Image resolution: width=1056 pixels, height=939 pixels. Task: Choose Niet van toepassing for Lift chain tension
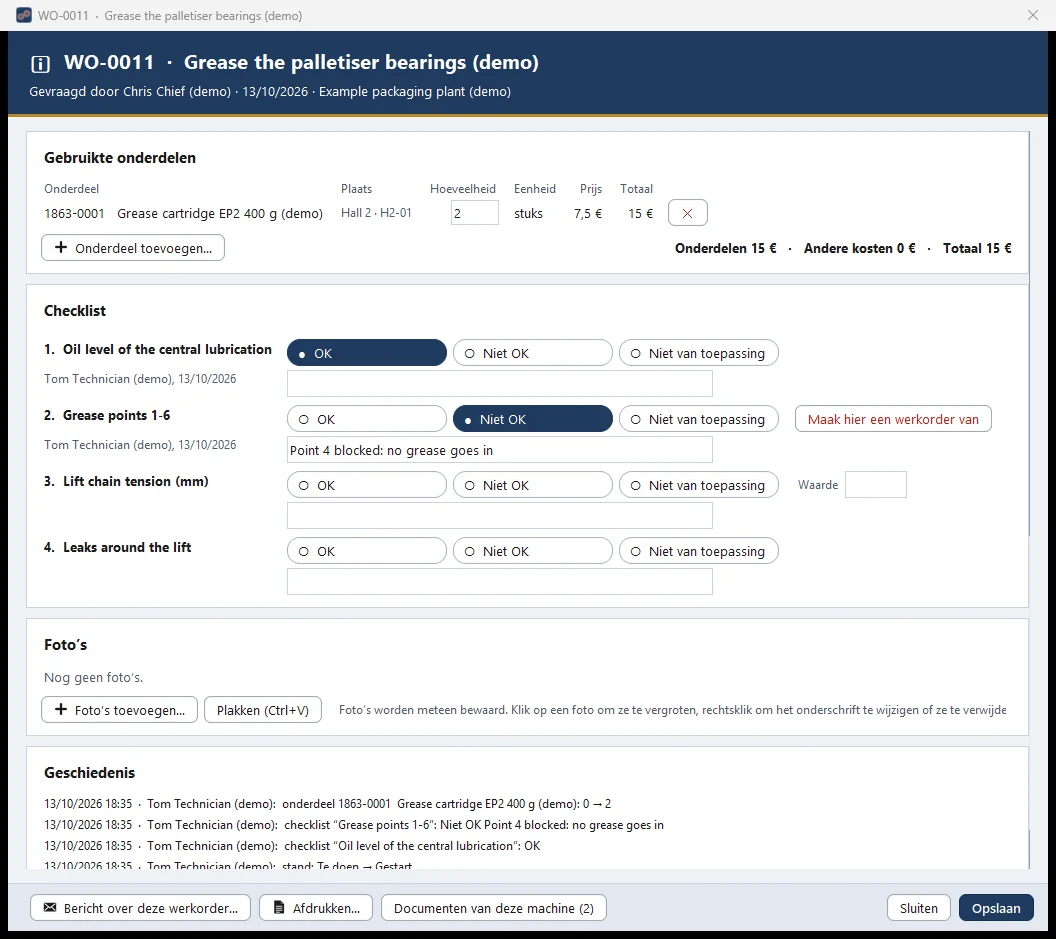698,485
